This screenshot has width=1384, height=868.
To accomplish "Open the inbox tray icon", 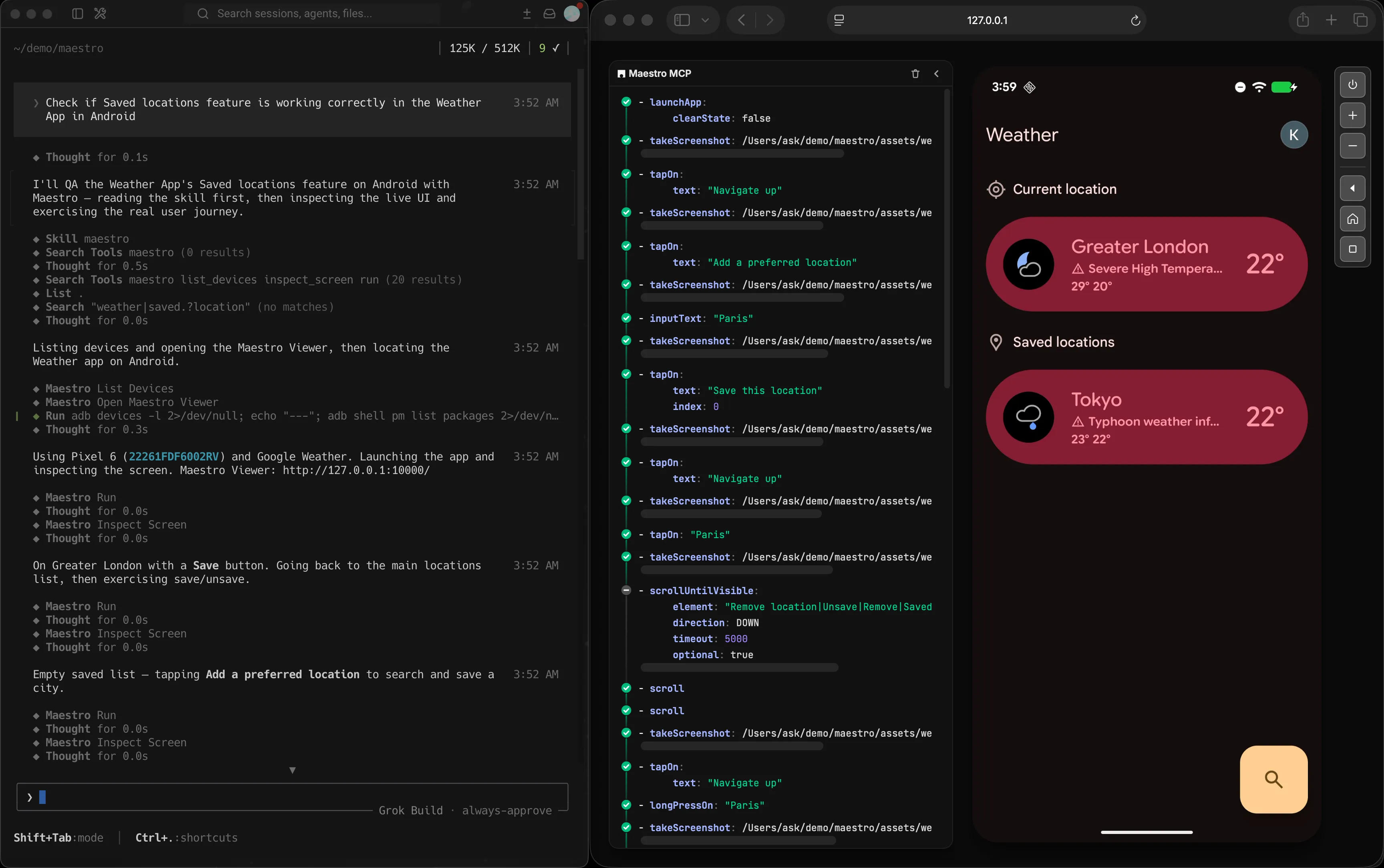I will click(x=549, y=14).
